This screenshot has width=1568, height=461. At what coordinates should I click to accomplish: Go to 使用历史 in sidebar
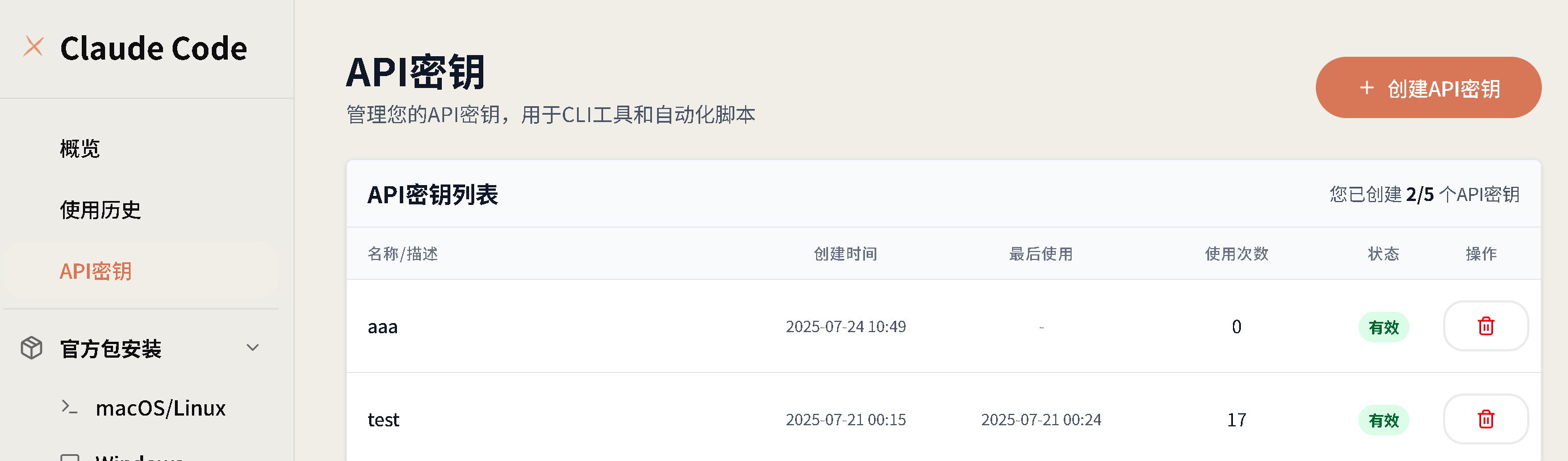101,210
